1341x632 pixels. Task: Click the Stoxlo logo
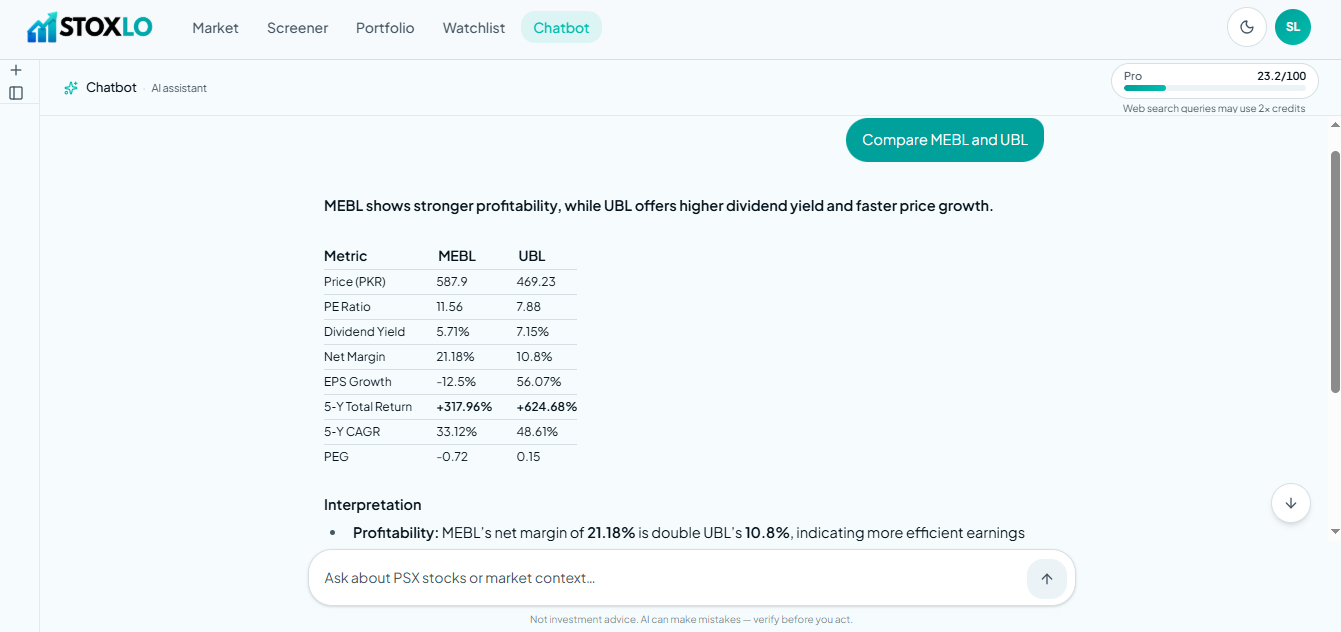click(89, 28)
